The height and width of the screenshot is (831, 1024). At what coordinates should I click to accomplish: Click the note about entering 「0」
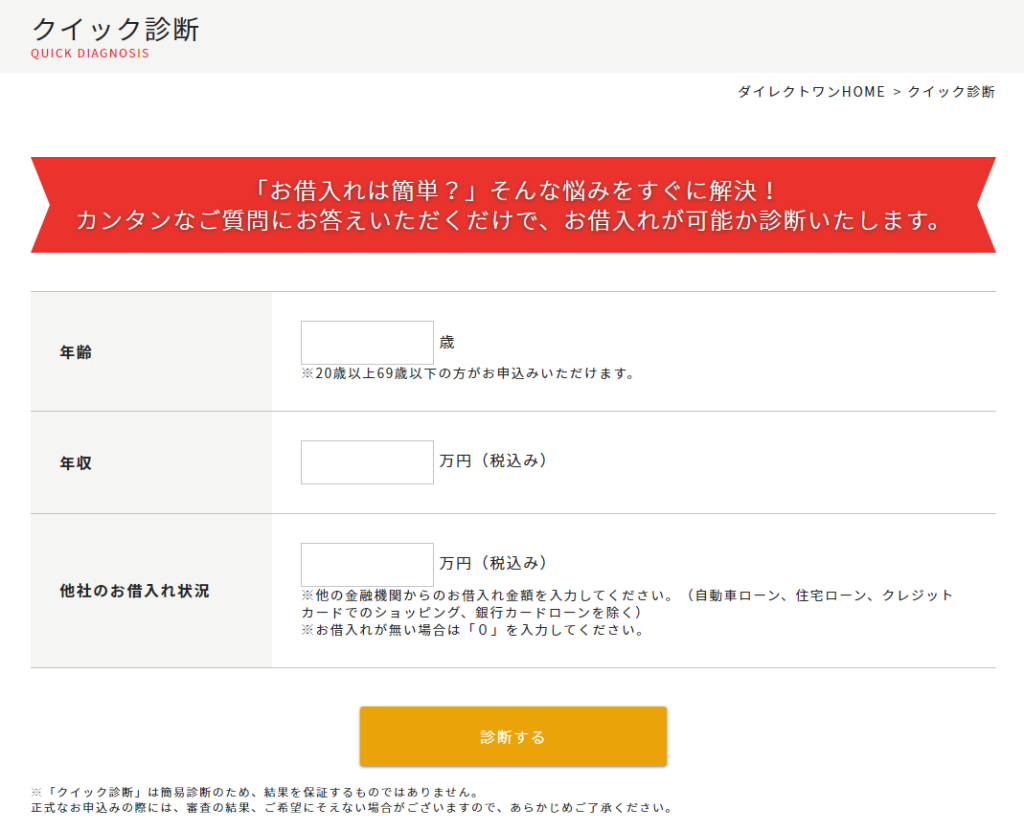472,631
